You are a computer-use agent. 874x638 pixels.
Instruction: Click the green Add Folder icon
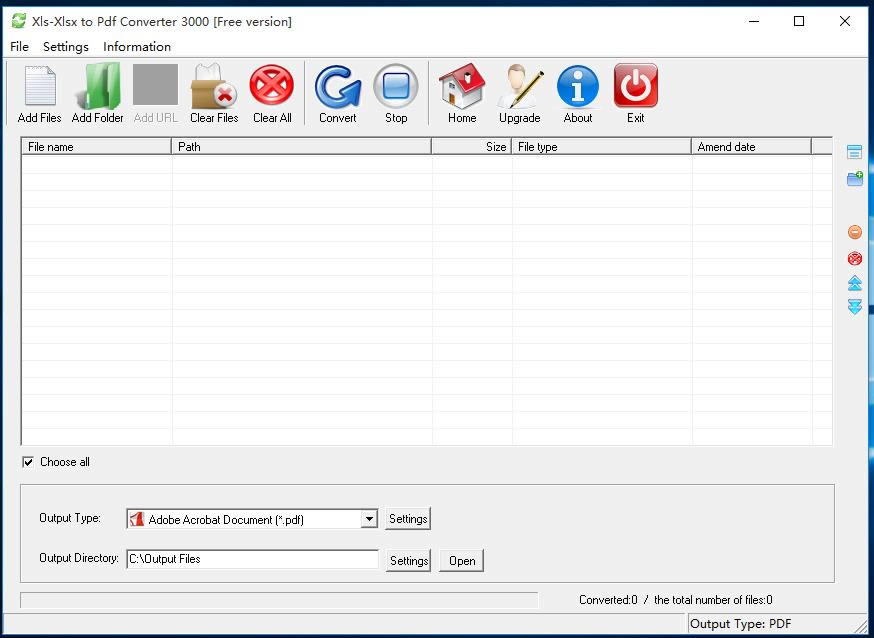pyautogui.click(x=98, y=85)
